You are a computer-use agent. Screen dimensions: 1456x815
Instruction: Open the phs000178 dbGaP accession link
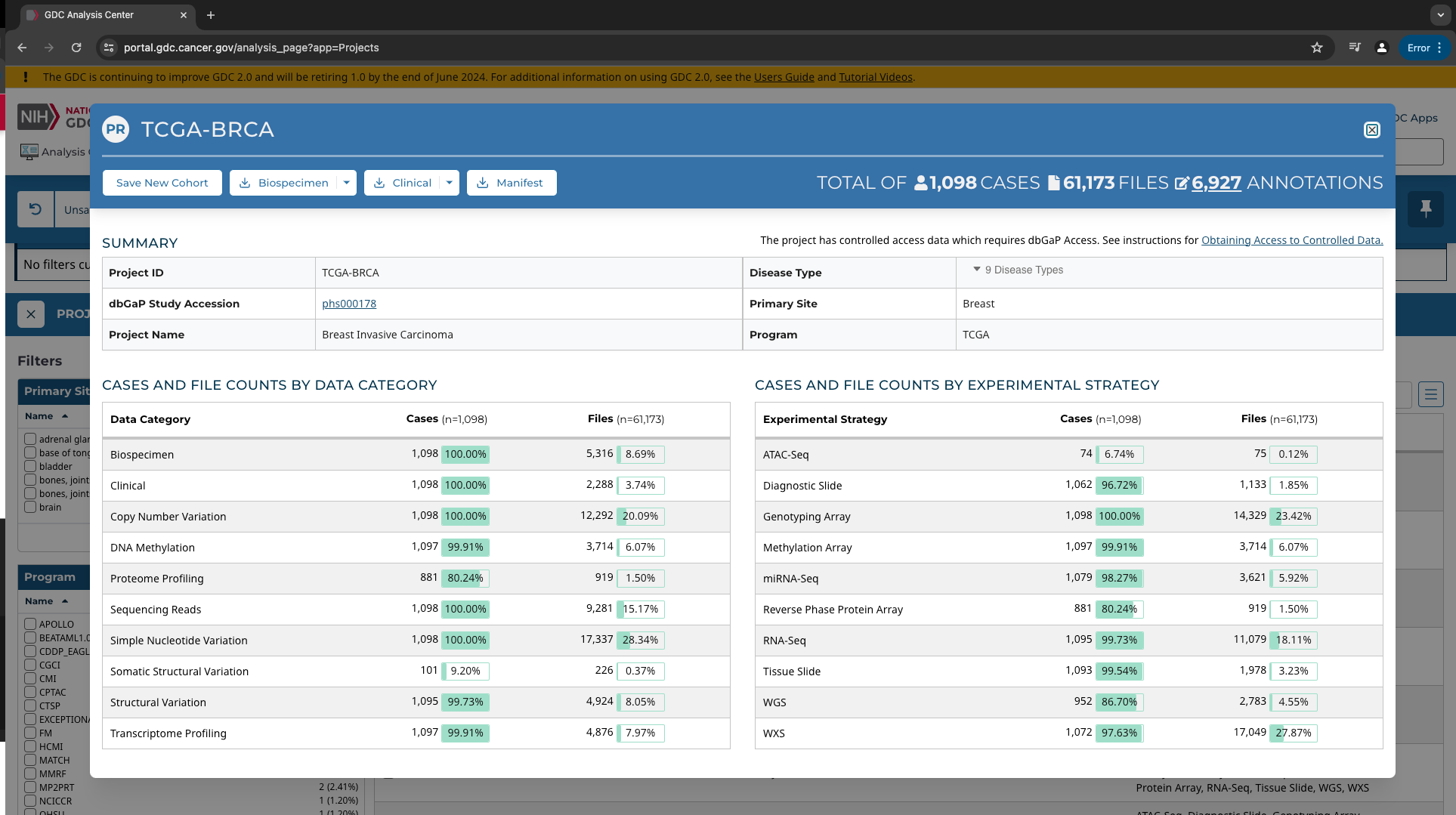(x=348, y=304)
